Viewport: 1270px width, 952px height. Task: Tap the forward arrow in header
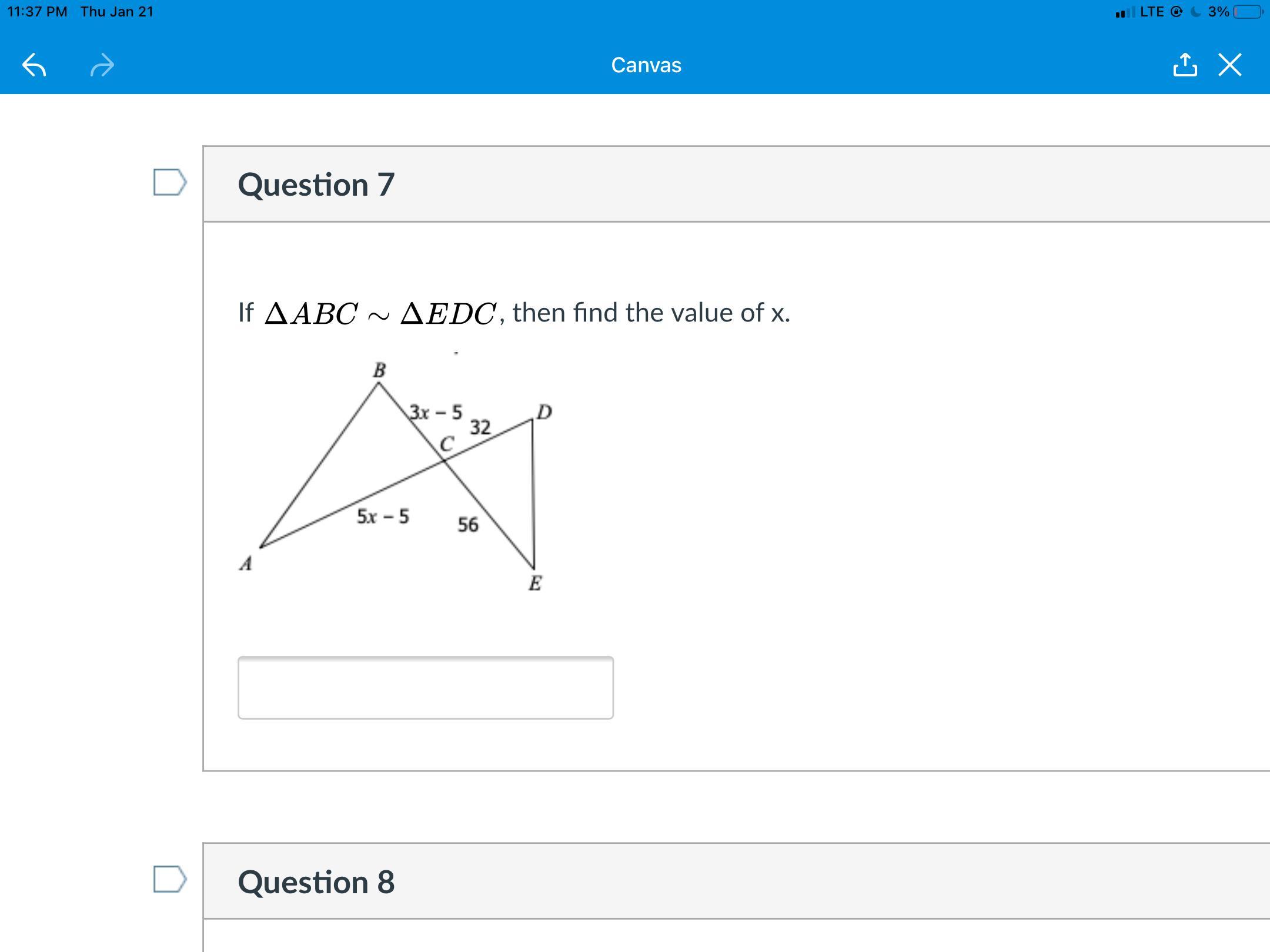click(x=102, y=65)
